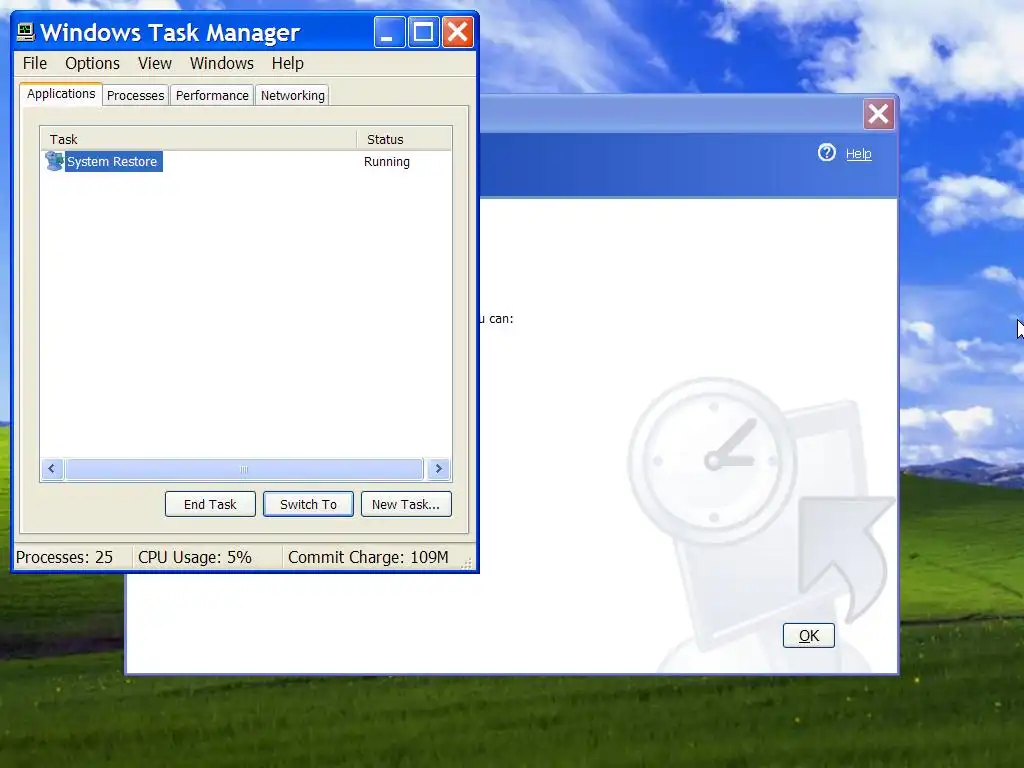
Task: Switch to the Processes tab
Action: coord(135,95)
